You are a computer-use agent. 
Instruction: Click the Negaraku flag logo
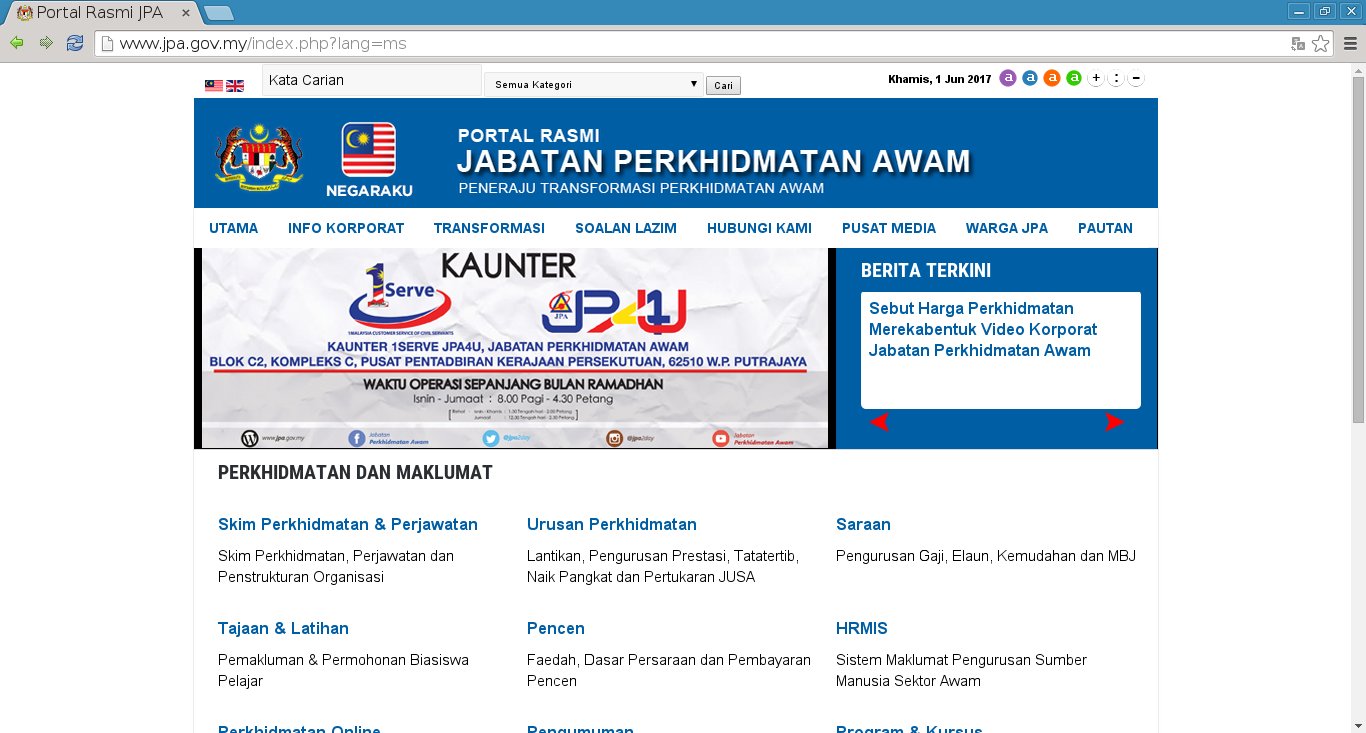369,160
